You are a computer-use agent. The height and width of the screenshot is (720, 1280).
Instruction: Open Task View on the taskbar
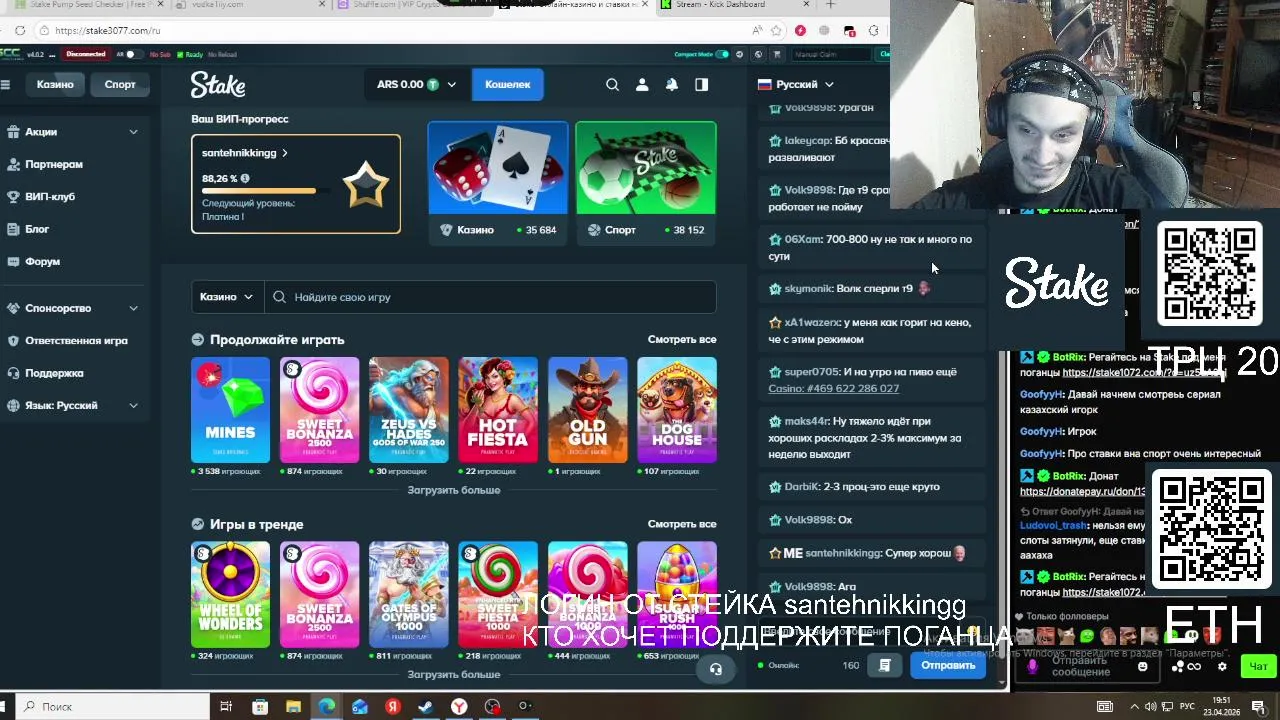click(226, 706)
